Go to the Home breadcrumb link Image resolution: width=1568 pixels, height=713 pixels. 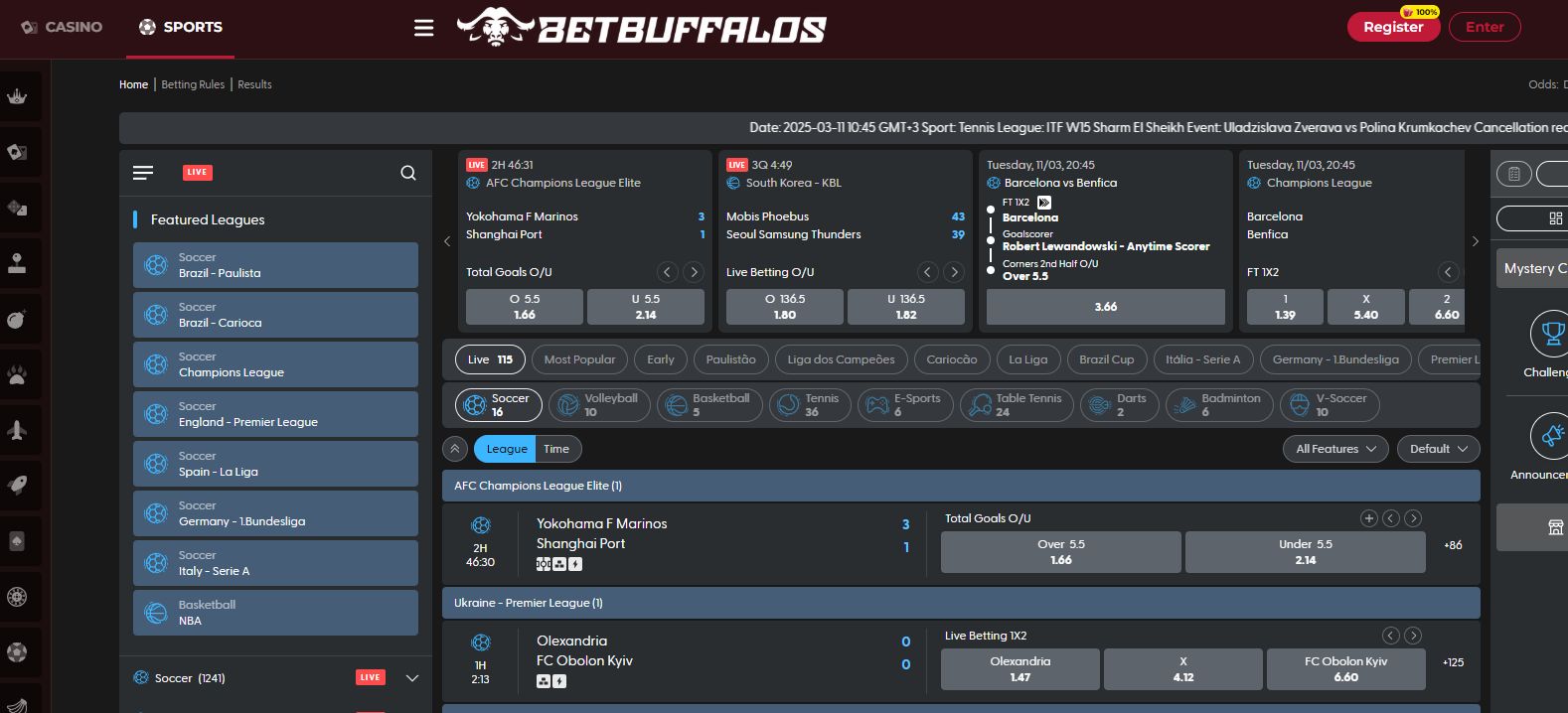(x=133, y=84)
